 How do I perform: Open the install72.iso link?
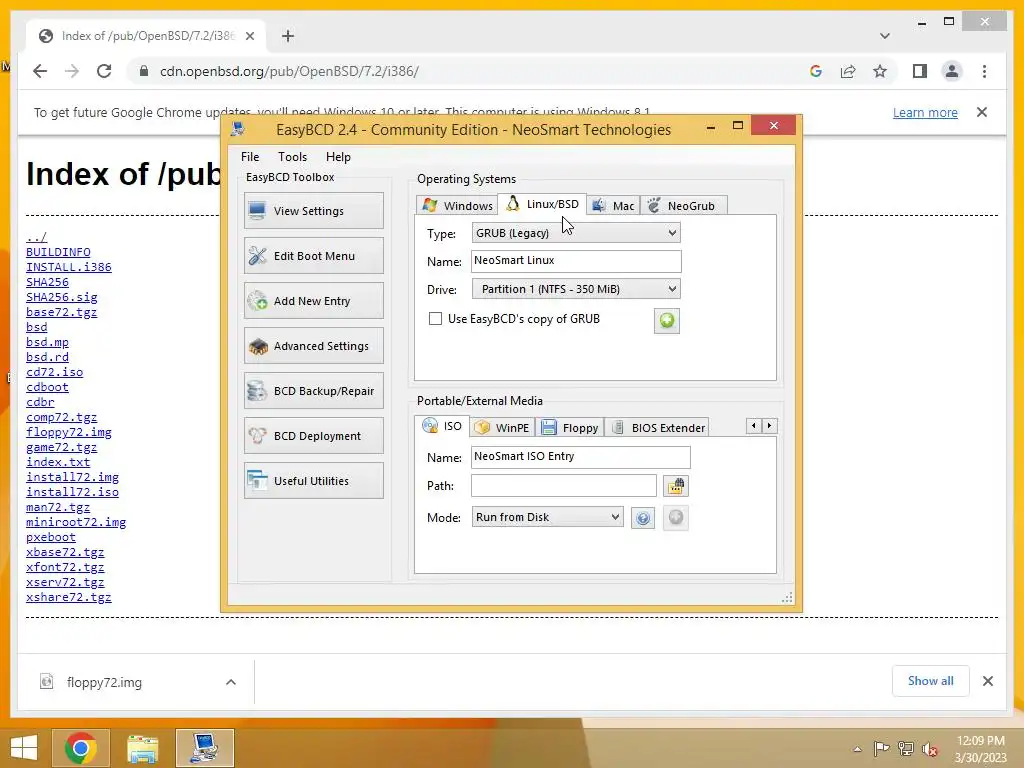click(x=72, y=492)
